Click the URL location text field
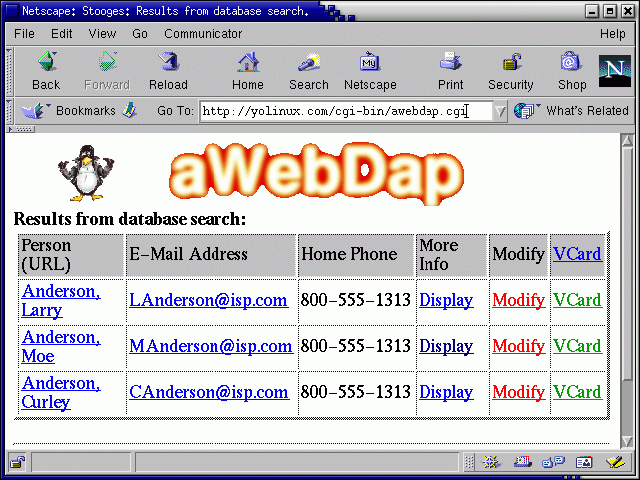The width and height of the screenshot is (640, 480). (340, 111)
